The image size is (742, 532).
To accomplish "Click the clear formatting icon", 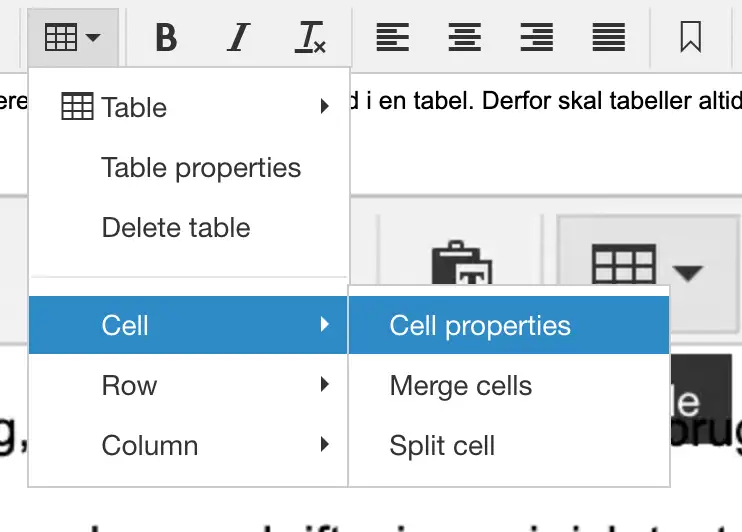I will (x=310, y=38).
